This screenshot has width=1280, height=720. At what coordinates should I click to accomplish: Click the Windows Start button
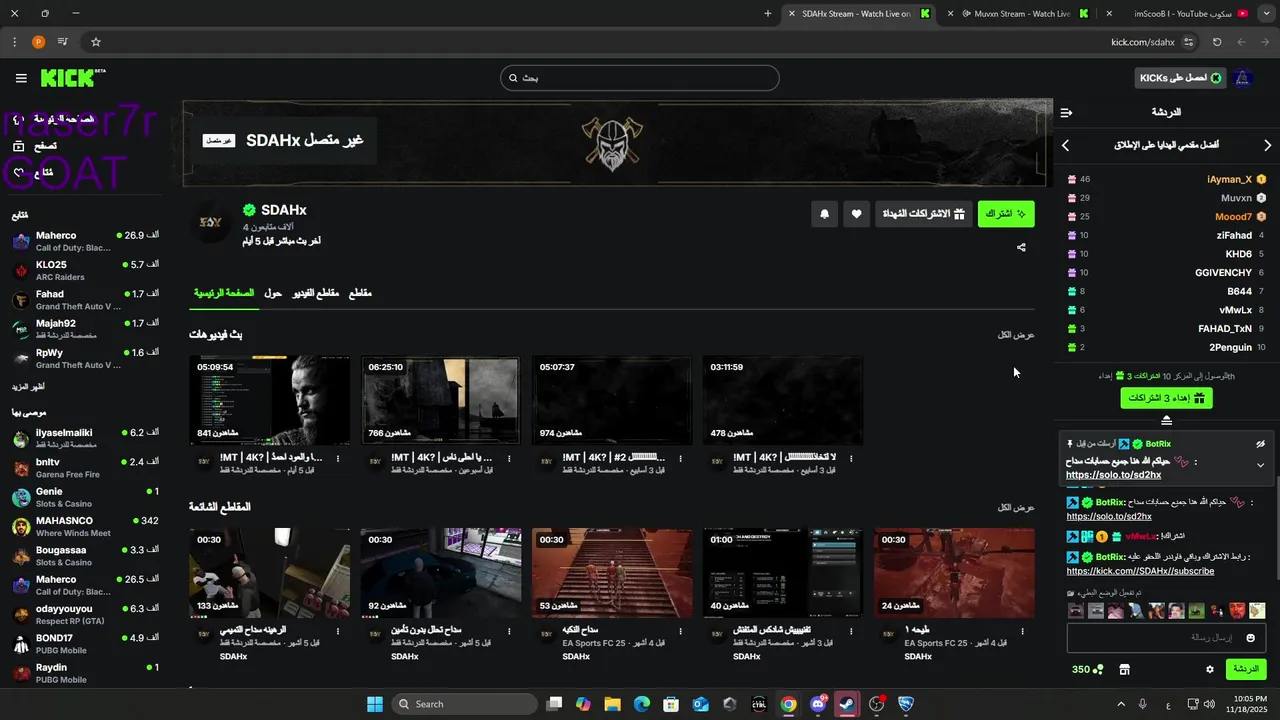click(374, 704)
